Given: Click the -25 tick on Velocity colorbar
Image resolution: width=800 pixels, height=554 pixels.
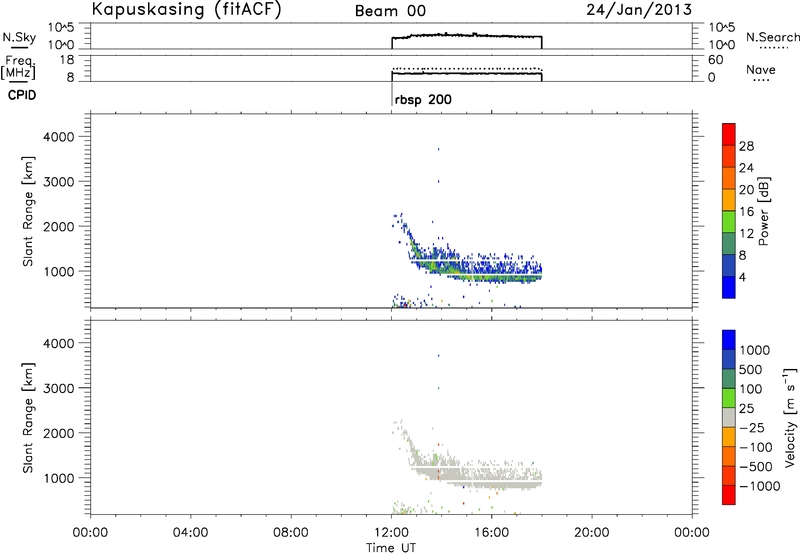Looking at the screenshot, I should (752, 427).
